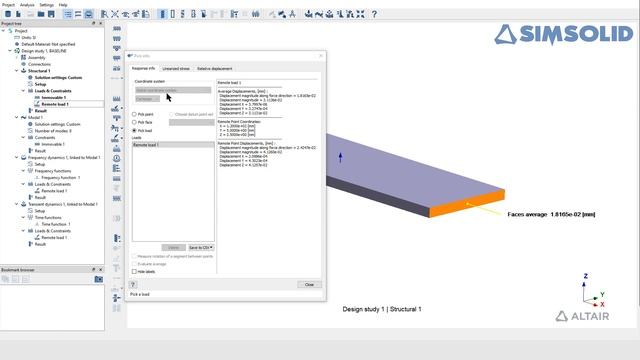Click the Delete button under Loads list
This screenshot has height=360, width=640.
click(173, 247)
